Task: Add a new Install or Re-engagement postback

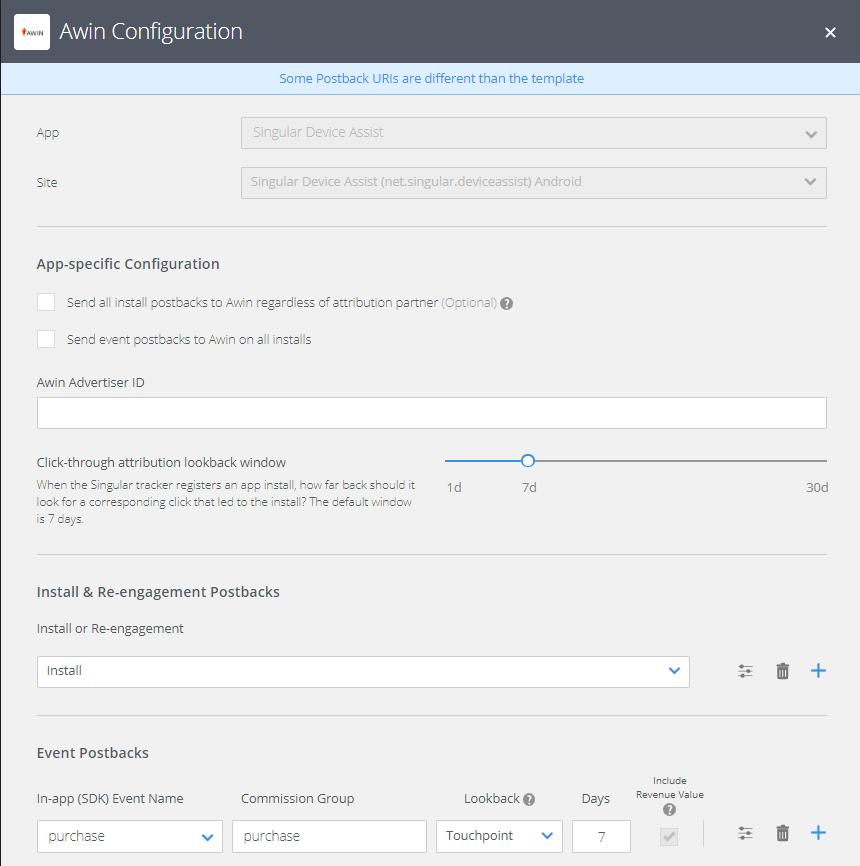Action: [x=818, y=671]
